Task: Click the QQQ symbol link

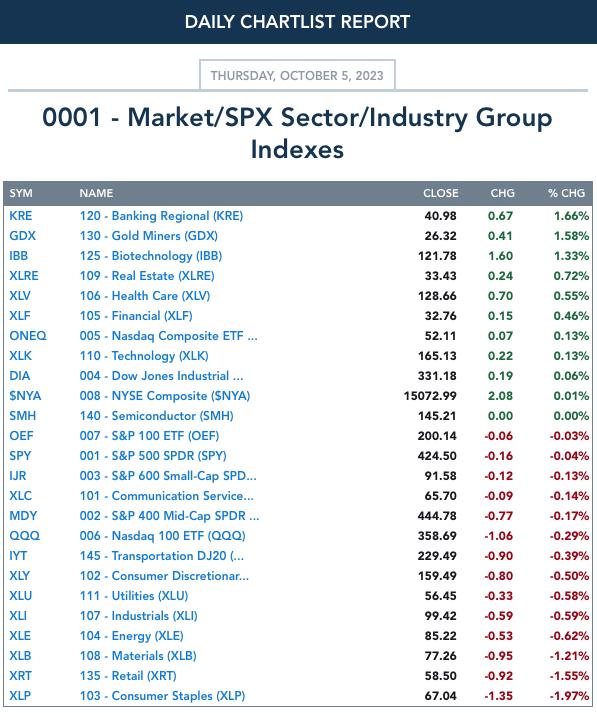Action: [25, 536]
